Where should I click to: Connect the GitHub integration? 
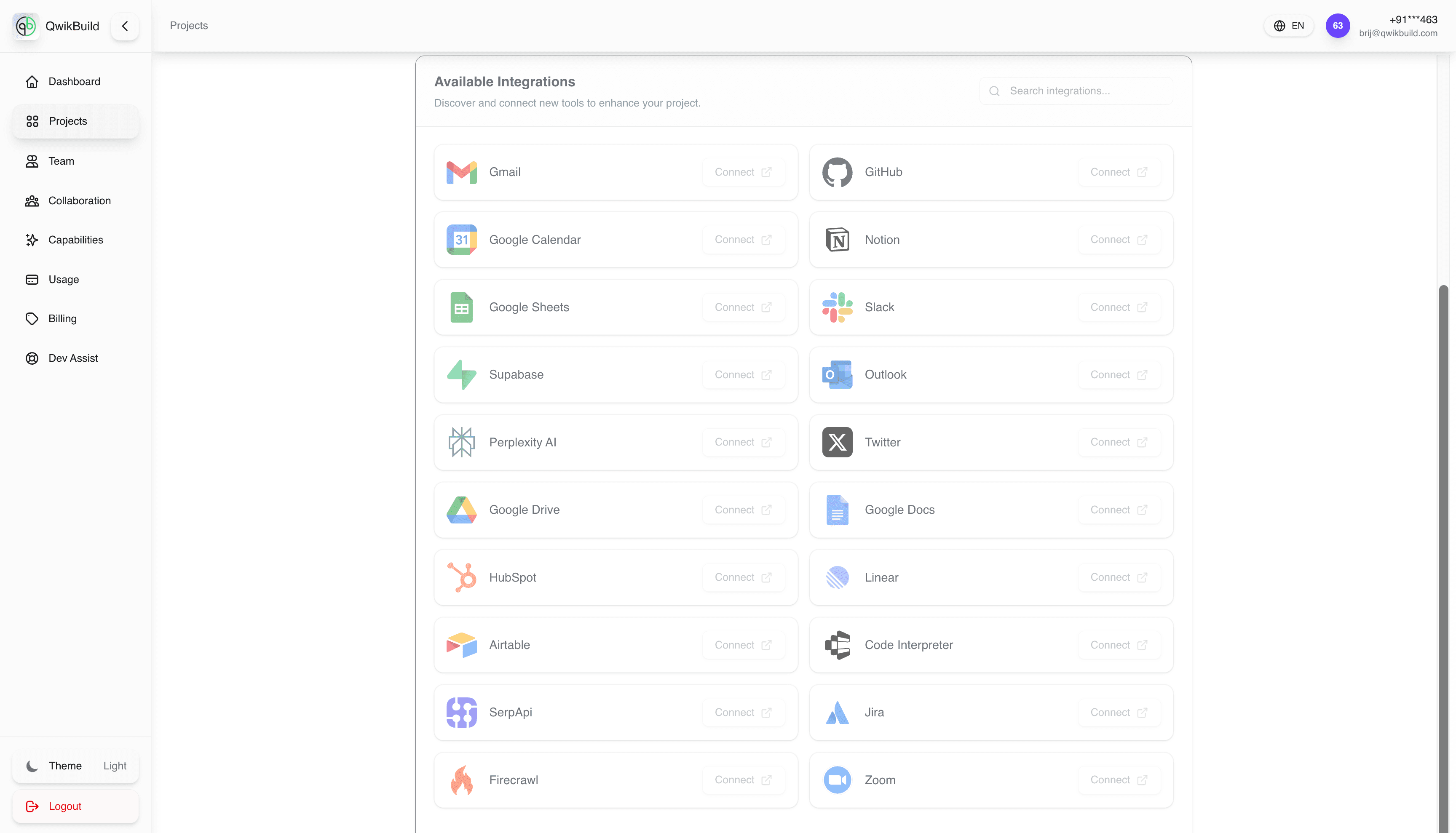[x=1119, y=172]
